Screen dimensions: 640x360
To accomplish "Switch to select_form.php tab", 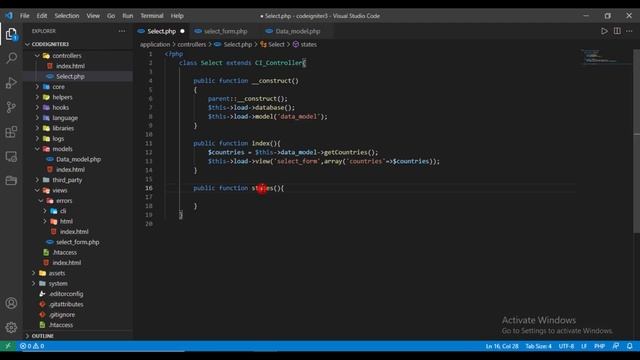I will click(x=225, y=31).
